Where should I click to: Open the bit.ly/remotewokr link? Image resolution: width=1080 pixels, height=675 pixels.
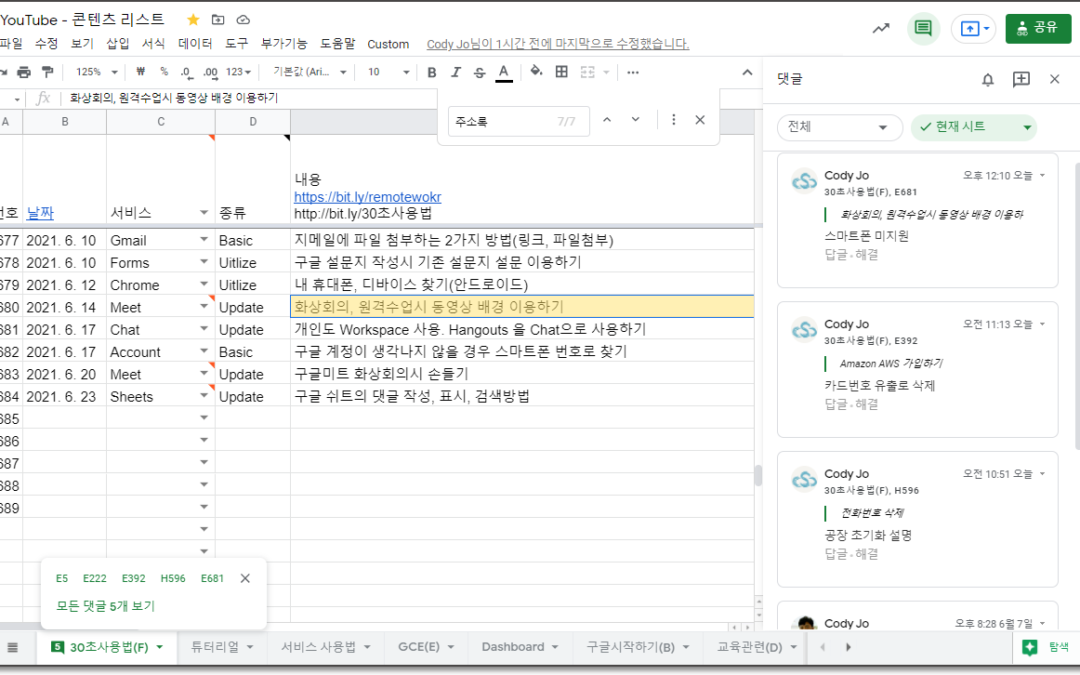point(367,197)
